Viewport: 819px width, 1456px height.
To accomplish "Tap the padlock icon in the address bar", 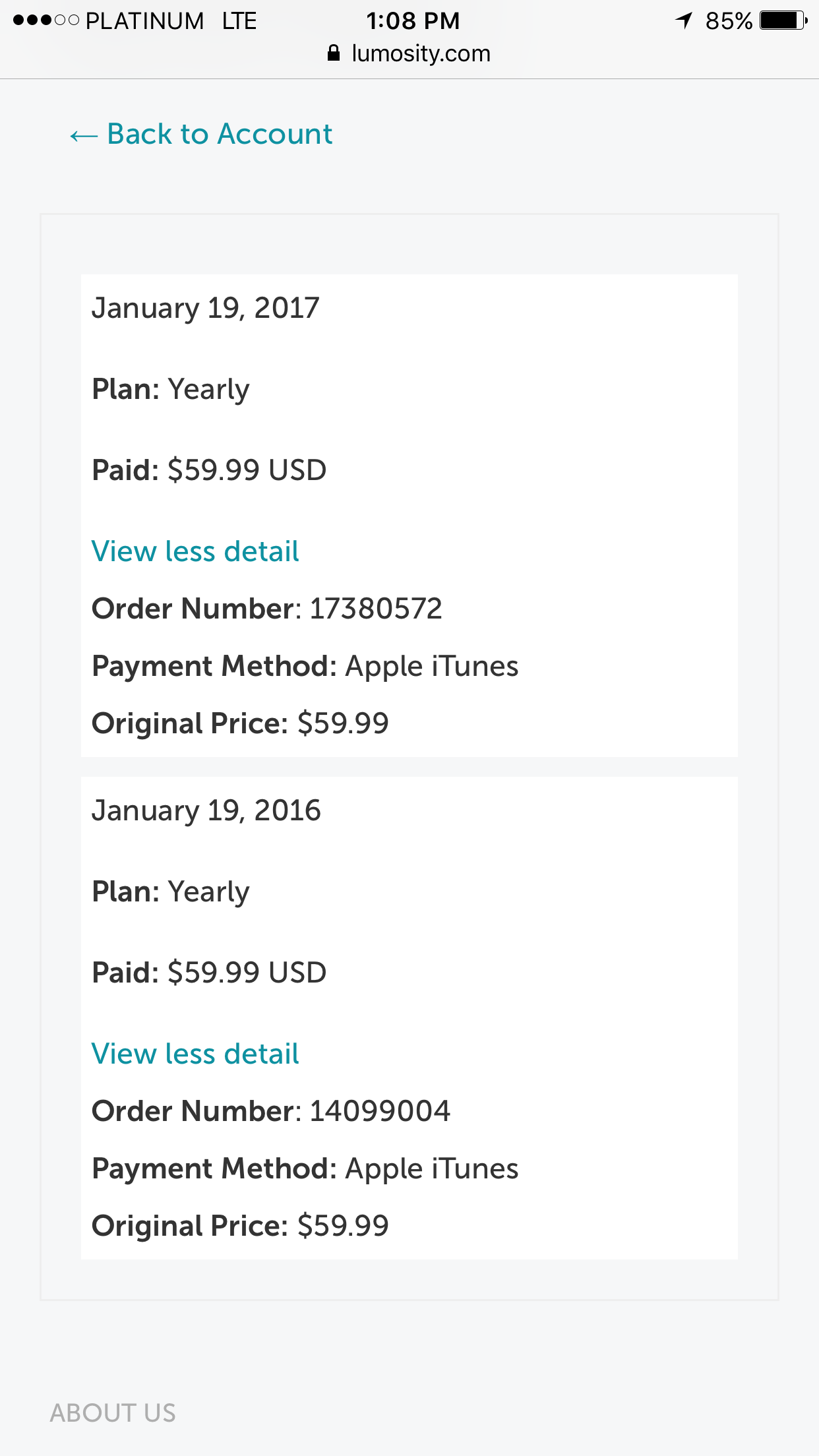I will point(334,53).
